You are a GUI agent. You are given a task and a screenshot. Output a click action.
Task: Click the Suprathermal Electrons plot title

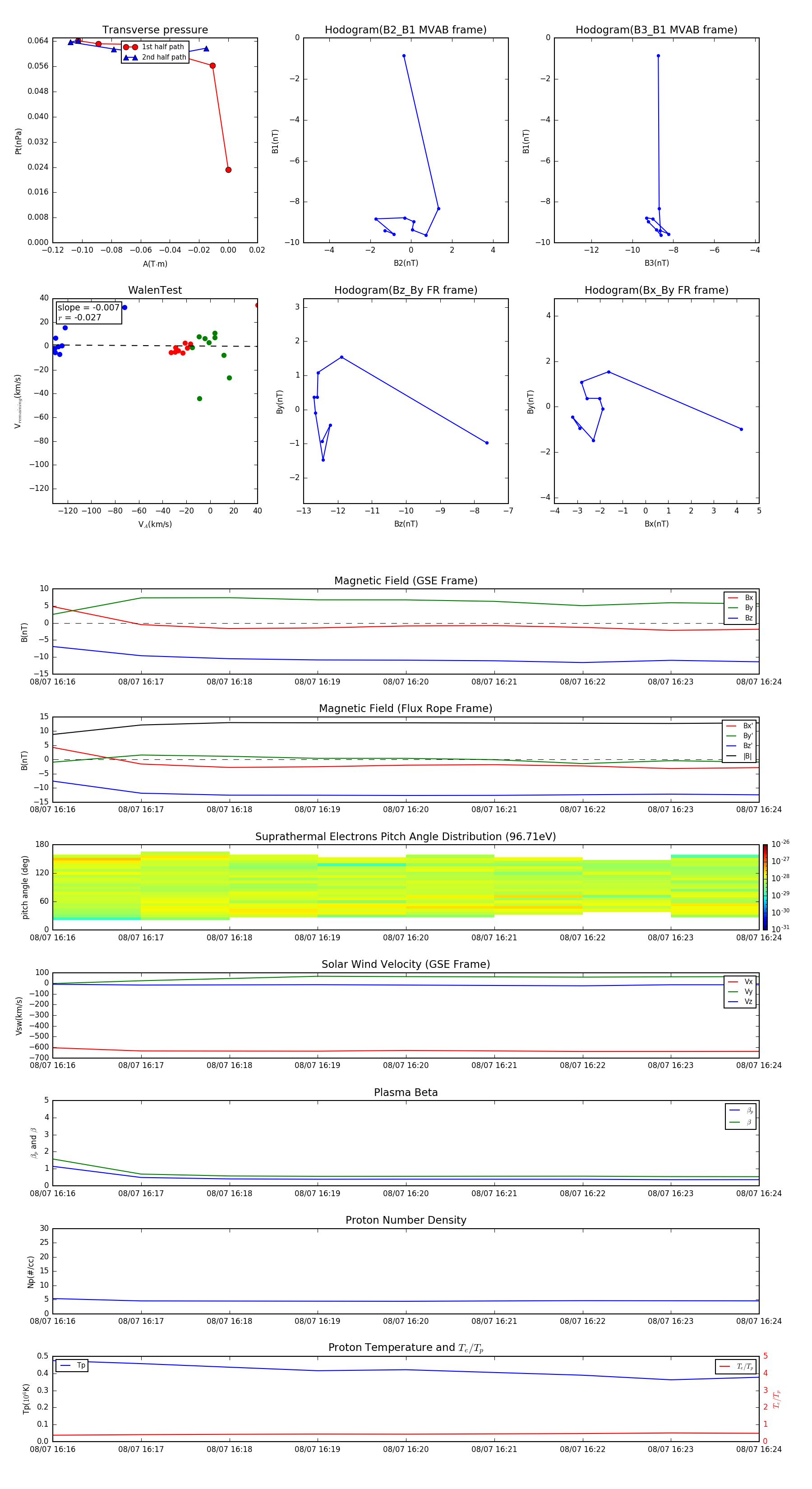[x=405, y=837]
